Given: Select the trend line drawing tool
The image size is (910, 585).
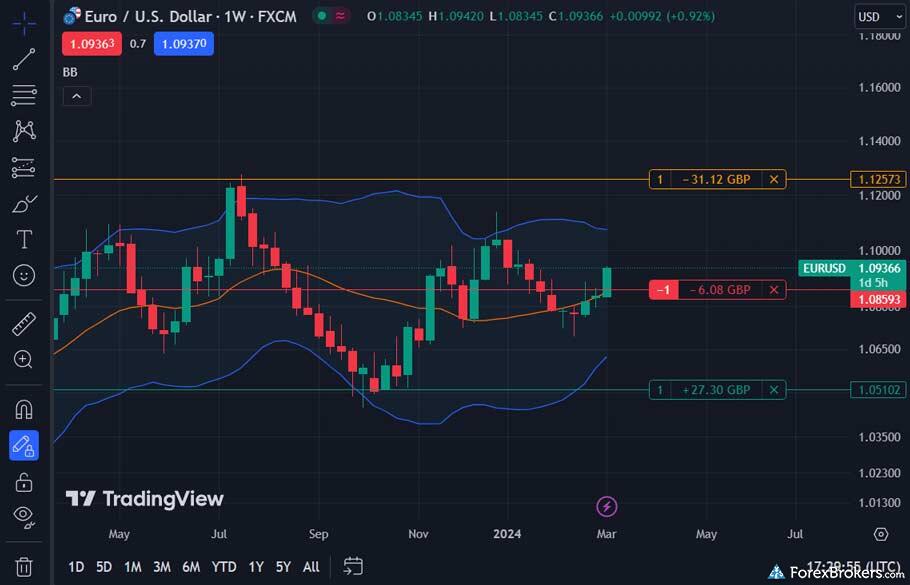Looking at the screenshot, I should click(x=24, y=59).
